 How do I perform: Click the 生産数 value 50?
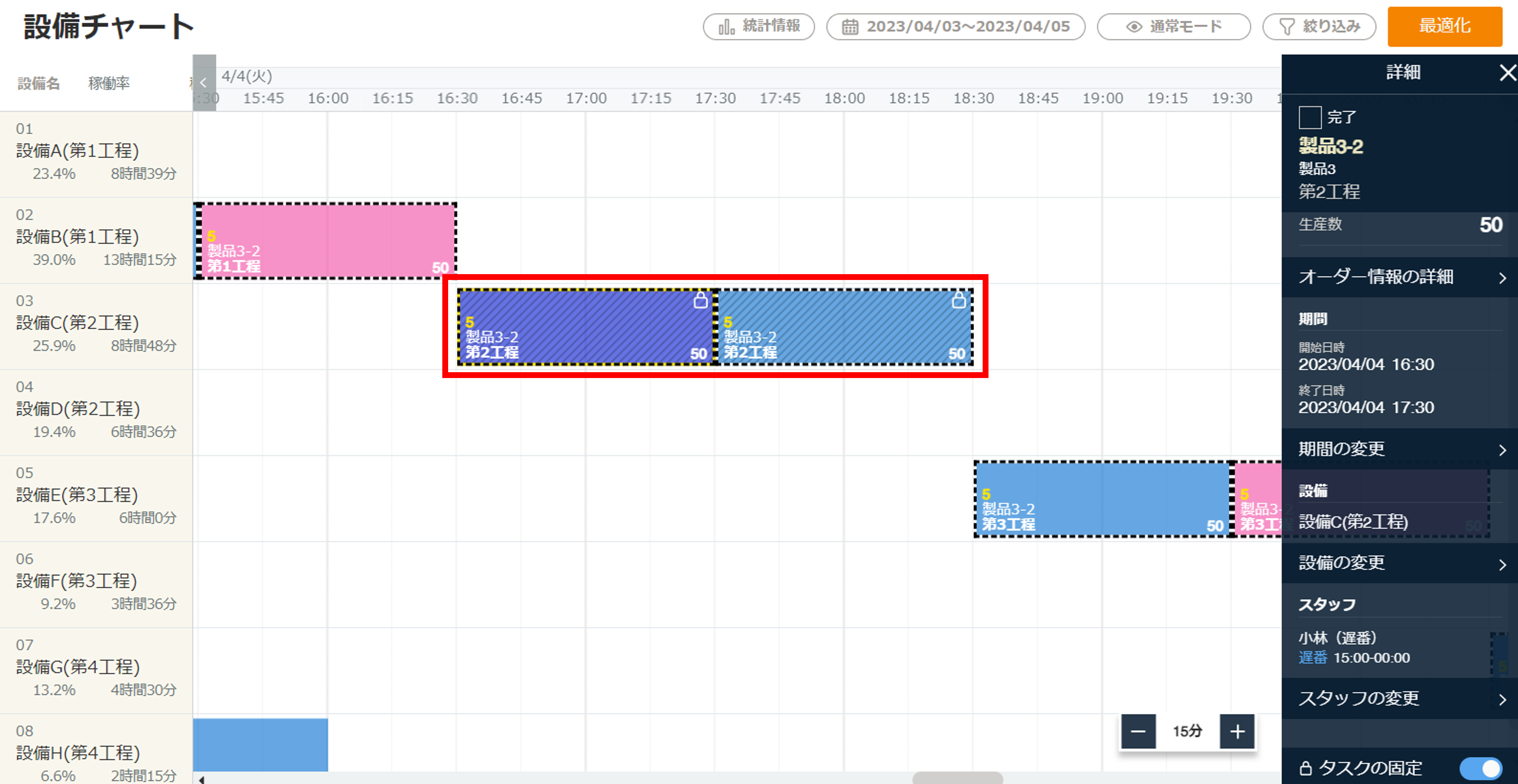[1491, 225]
